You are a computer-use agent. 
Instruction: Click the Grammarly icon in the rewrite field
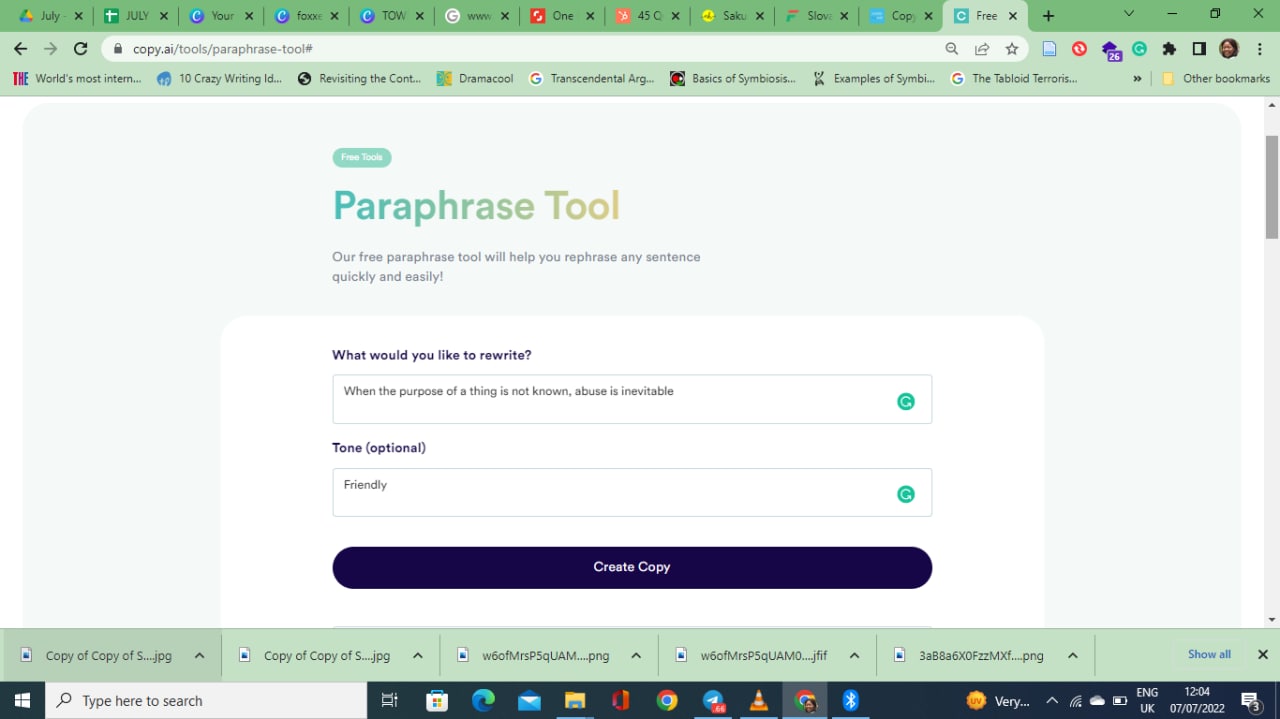point(906,401)
